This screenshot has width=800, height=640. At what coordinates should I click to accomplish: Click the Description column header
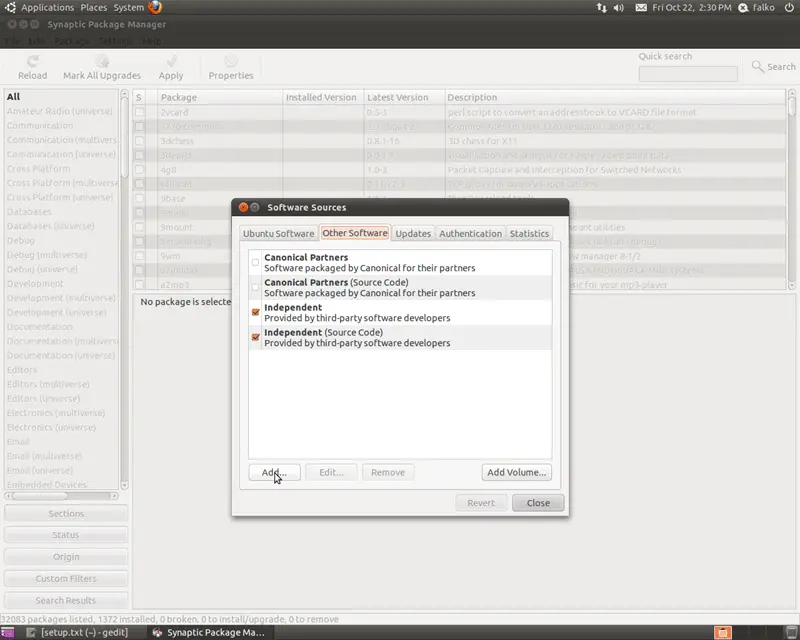click(x=615, y=97)
